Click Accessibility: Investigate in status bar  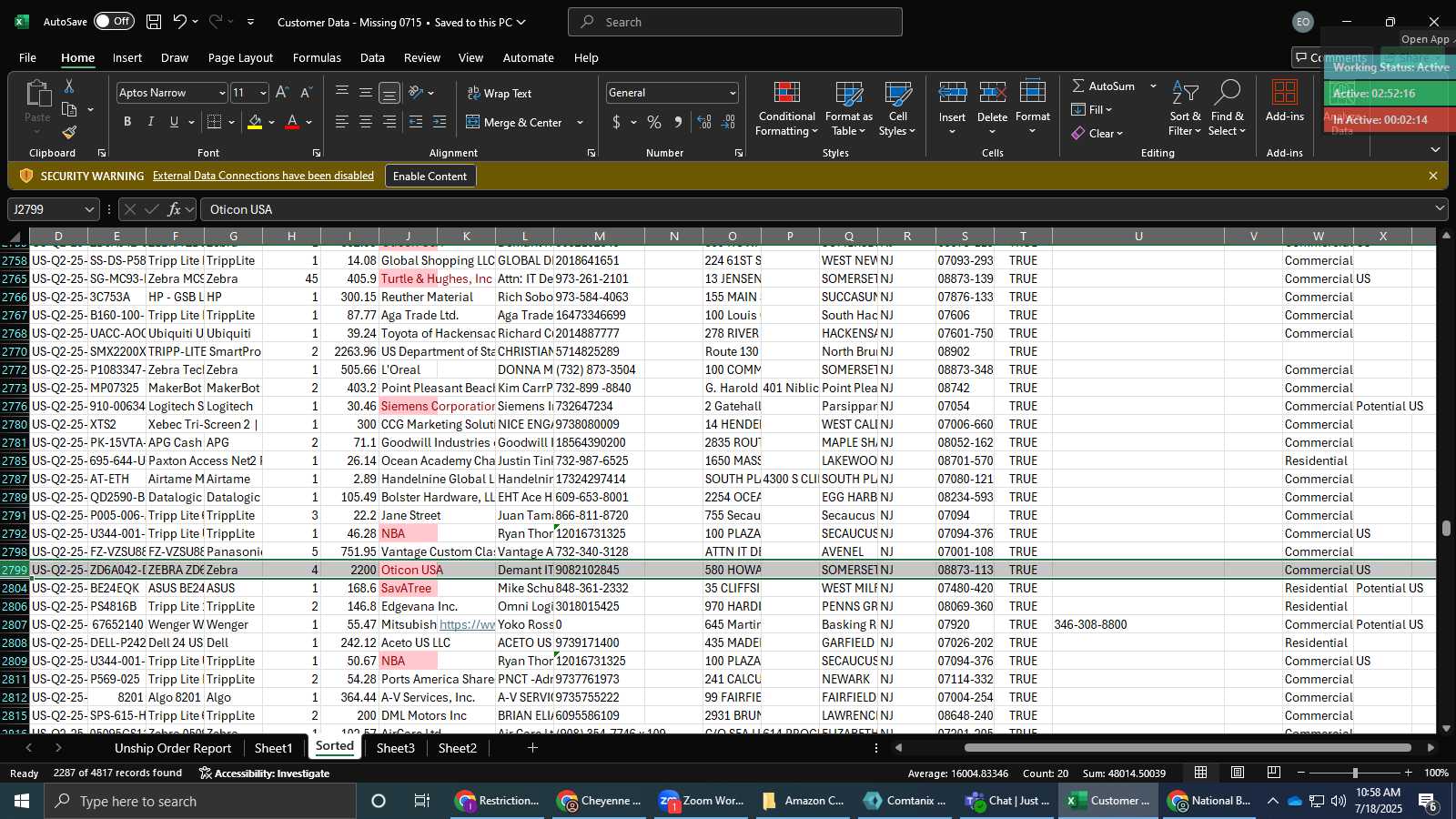point(264,773)
